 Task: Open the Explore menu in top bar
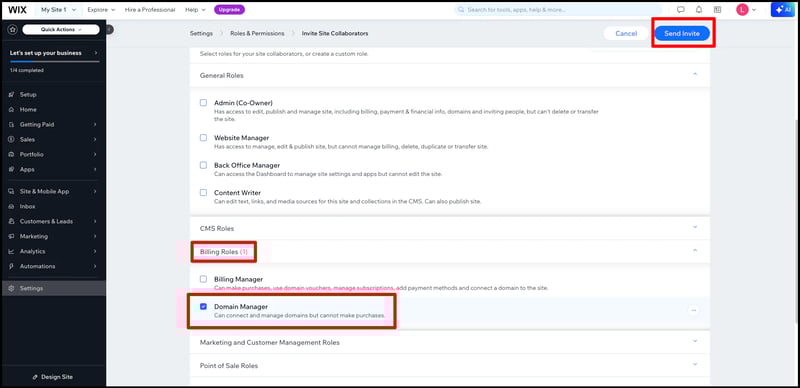[101, 10]
